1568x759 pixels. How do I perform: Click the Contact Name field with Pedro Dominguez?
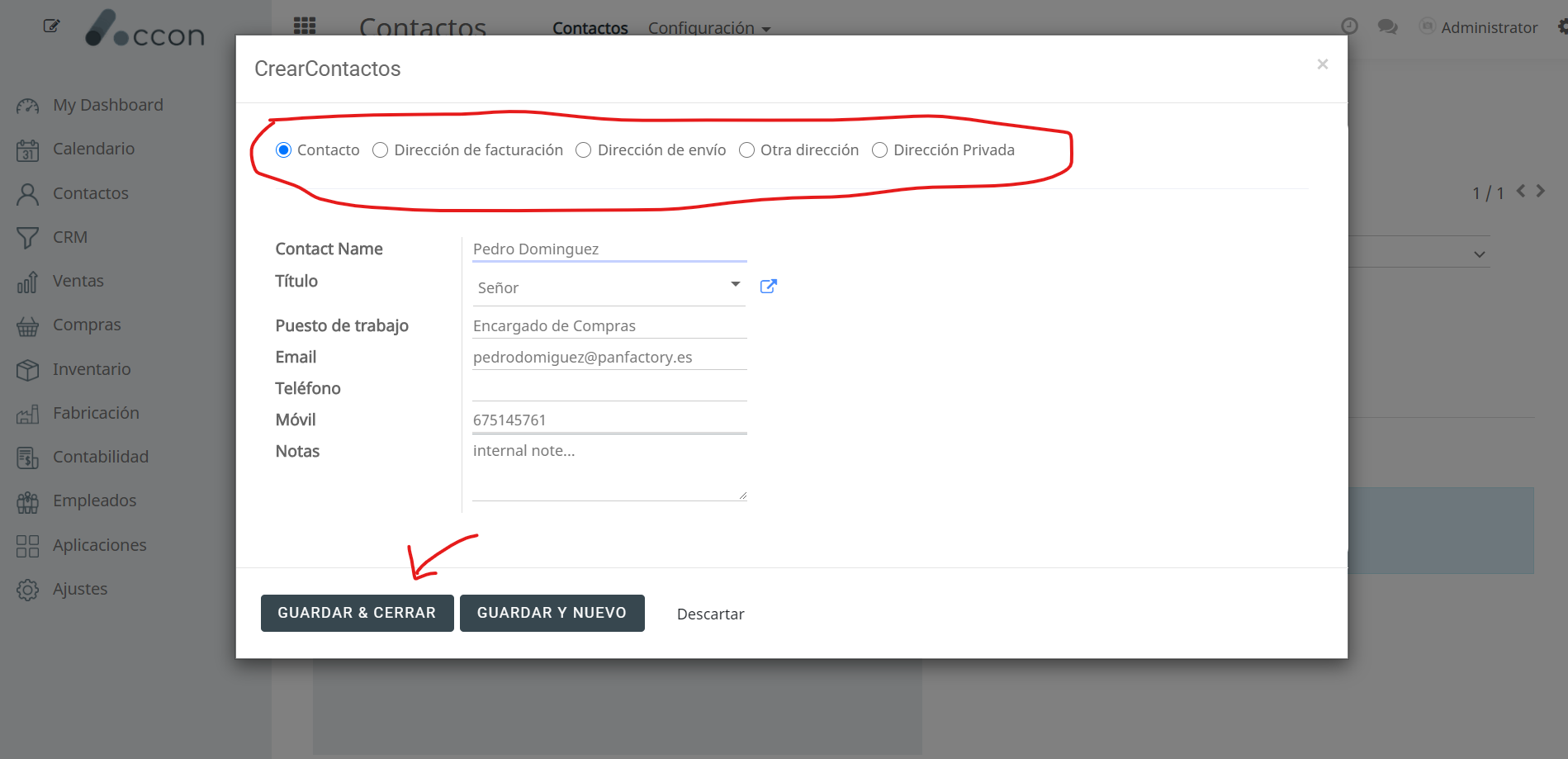pos(609,249)
